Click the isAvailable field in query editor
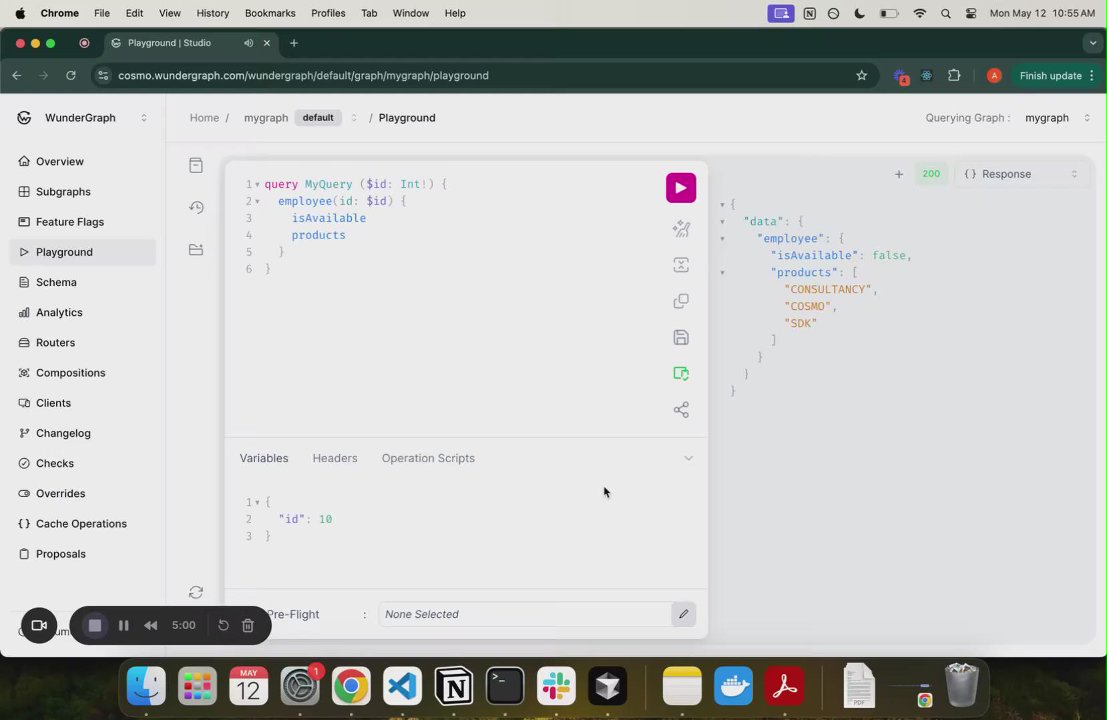The height and width of the screenshot is (720, 1107). 328,218
